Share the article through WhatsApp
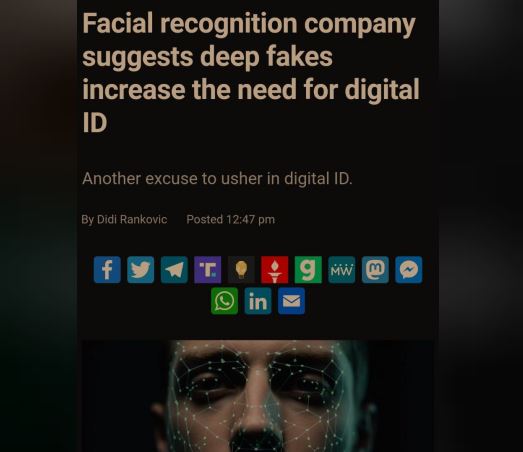 pos(224,301)
